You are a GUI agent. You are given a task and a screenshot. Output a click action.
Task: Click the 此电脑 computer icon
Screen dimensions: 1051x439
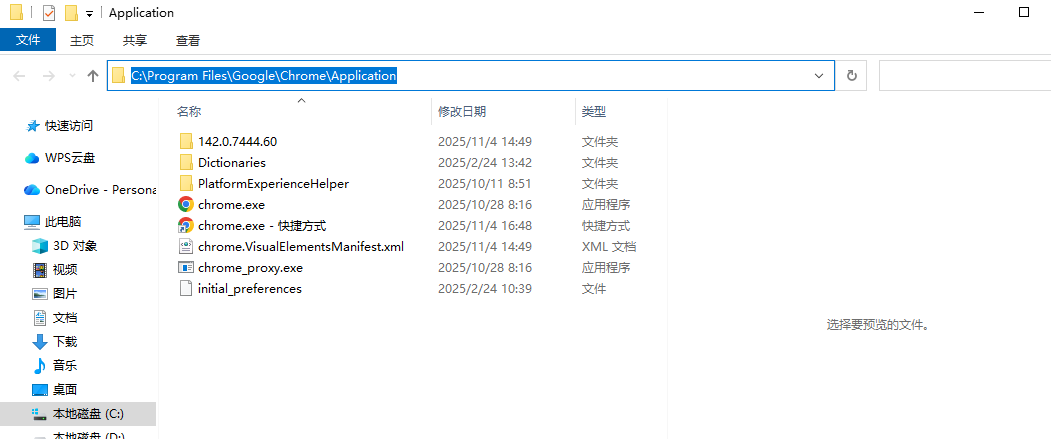[32, 221]
